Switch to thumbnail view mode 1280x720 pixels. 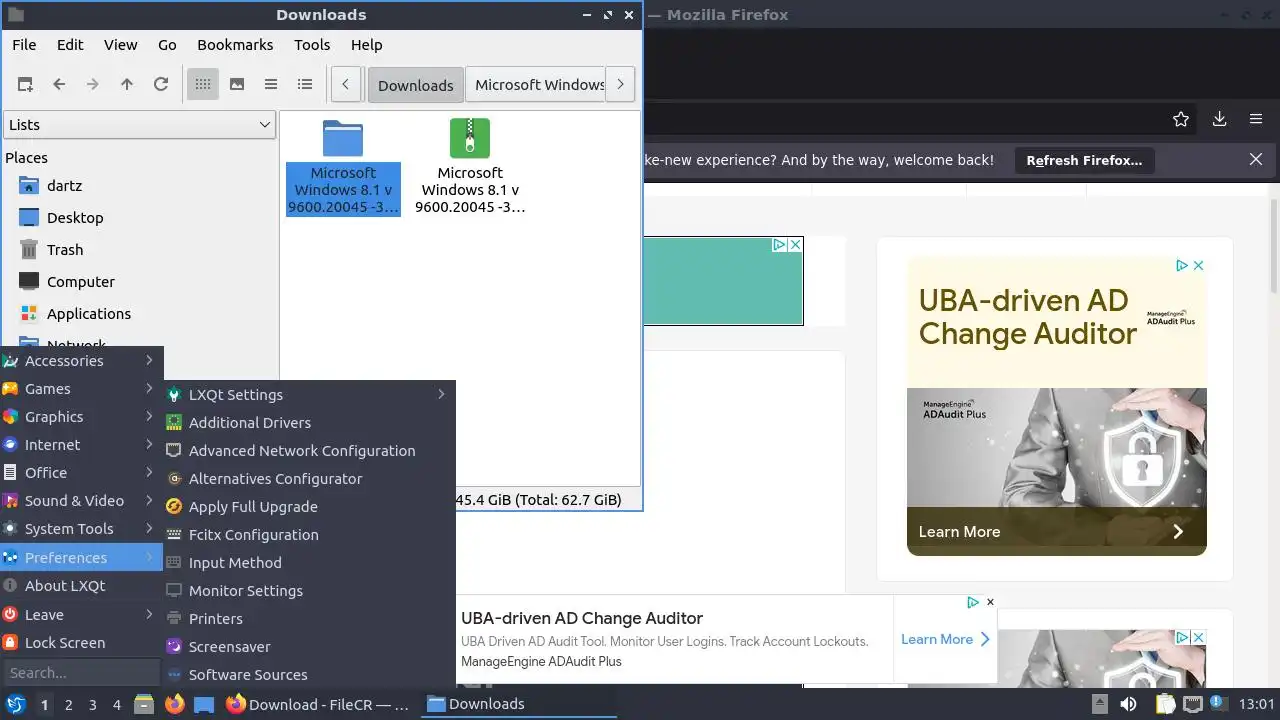[x=237, y=85]
